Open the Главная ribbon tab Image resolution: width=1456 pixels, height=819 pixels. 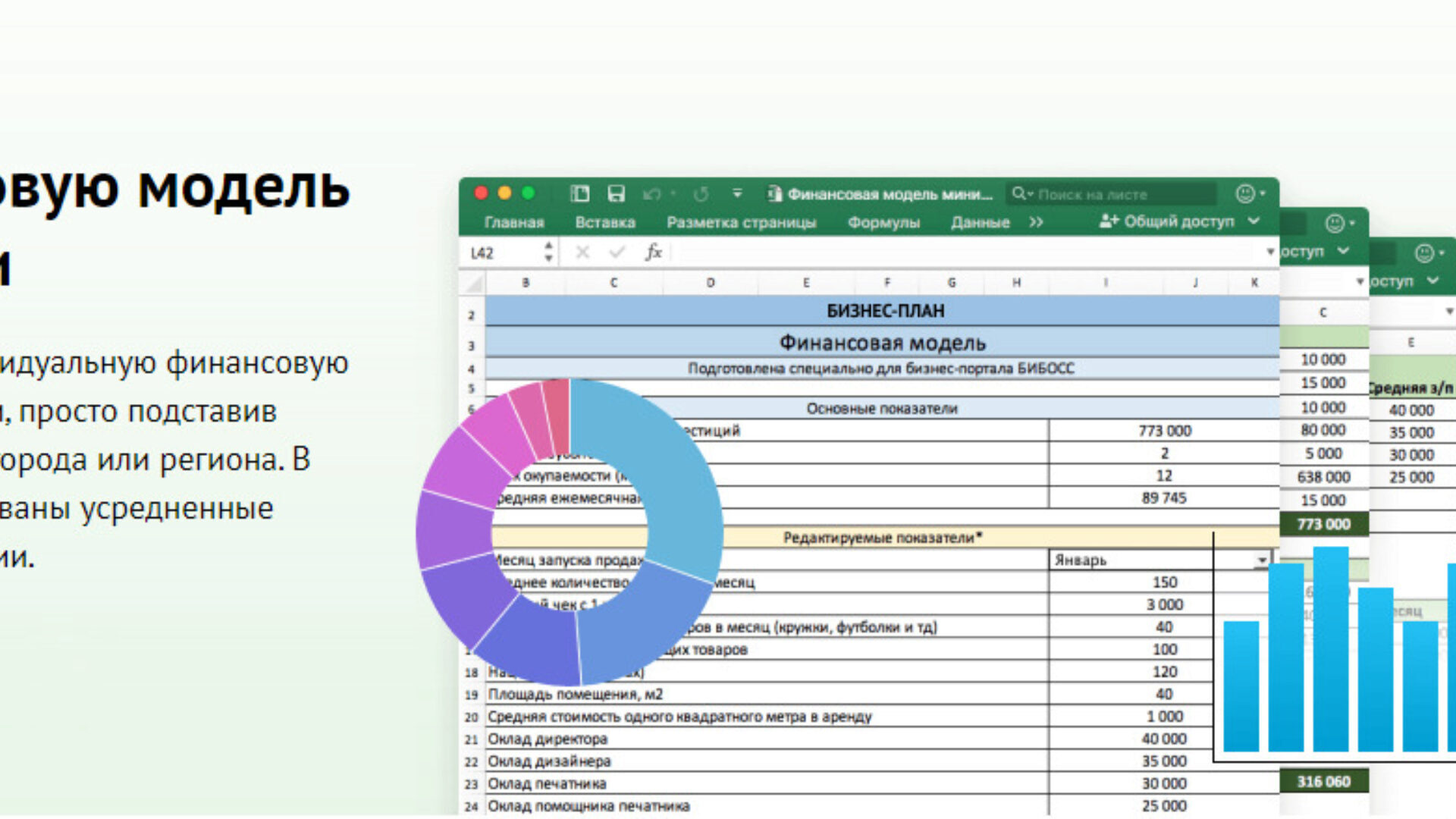pyautogui.click(x=514, y=222)
